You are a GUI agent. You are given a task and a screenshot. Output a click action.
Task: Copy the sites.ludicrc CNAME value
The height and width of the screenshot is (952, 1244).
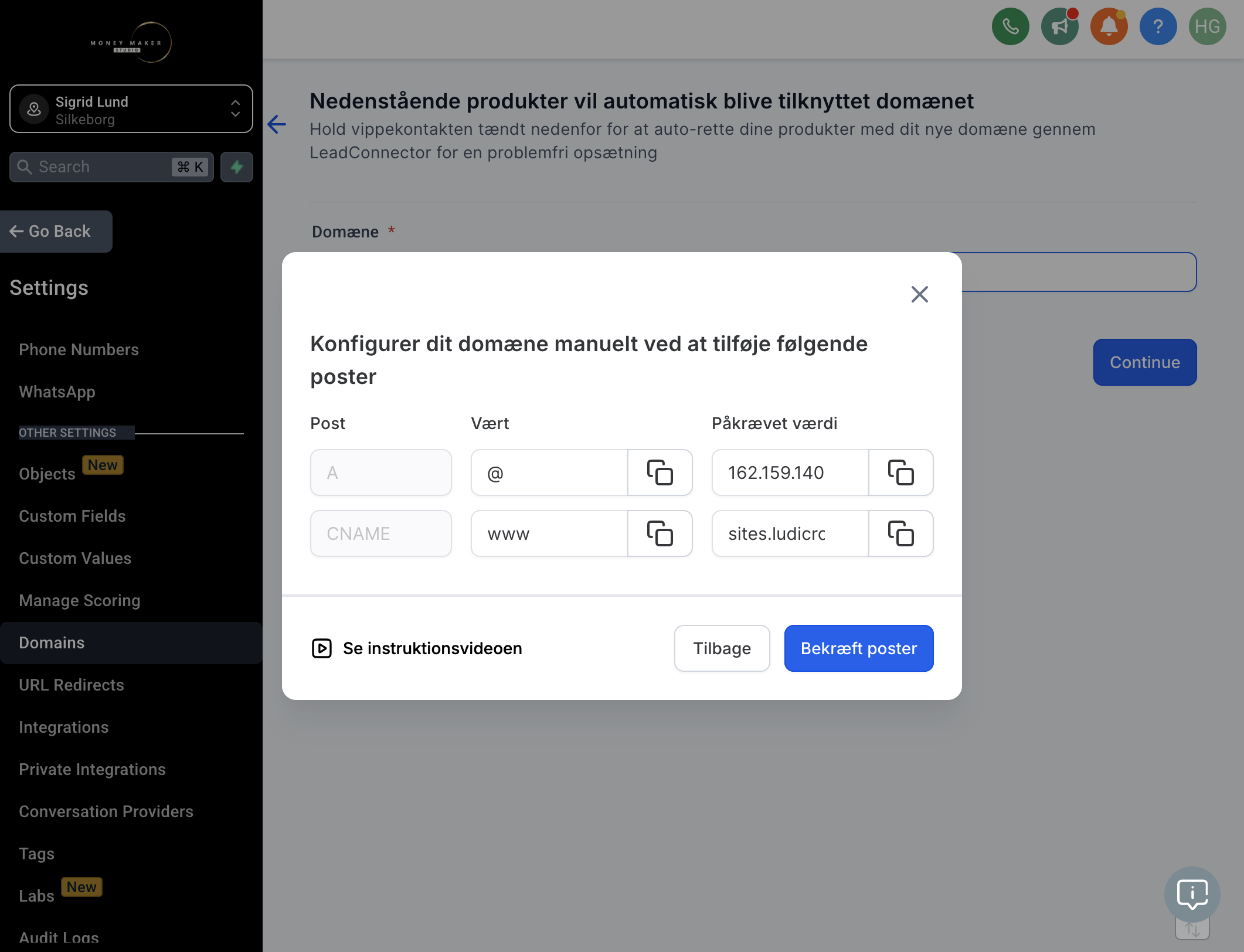tap(901, 533)
